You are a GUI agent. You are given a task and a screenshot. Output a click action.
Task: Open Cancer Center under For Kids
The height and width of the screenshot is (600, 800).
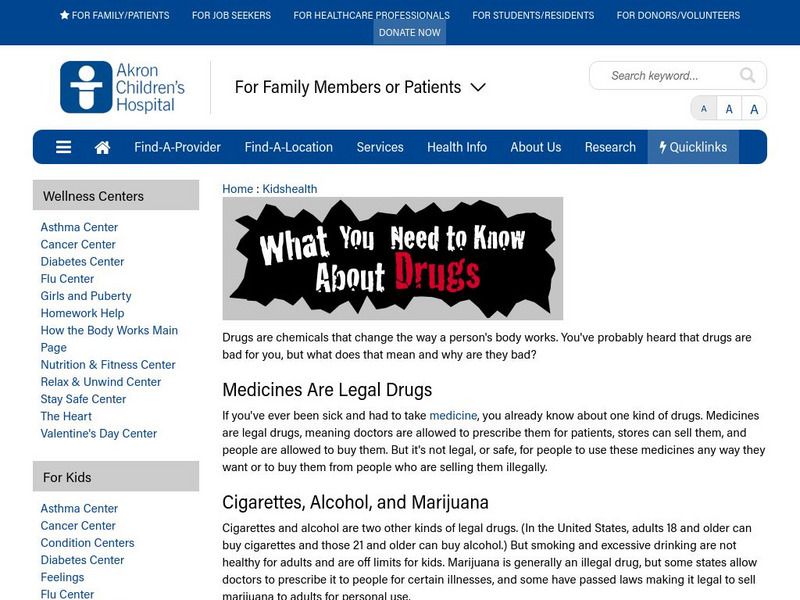[78, 526]
